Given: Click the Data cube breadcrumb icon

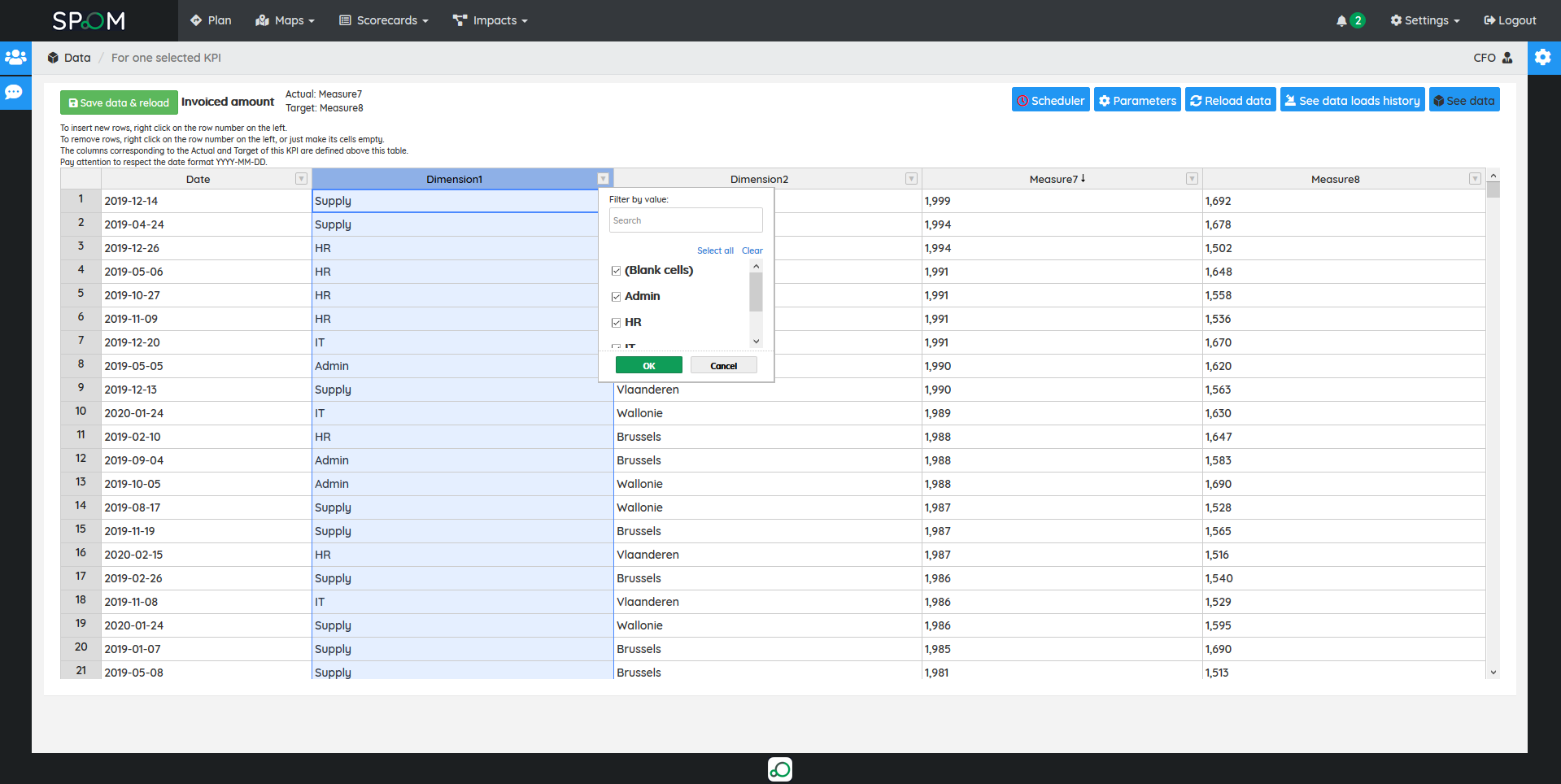Looking at the screenshot, I should [53, 58].
